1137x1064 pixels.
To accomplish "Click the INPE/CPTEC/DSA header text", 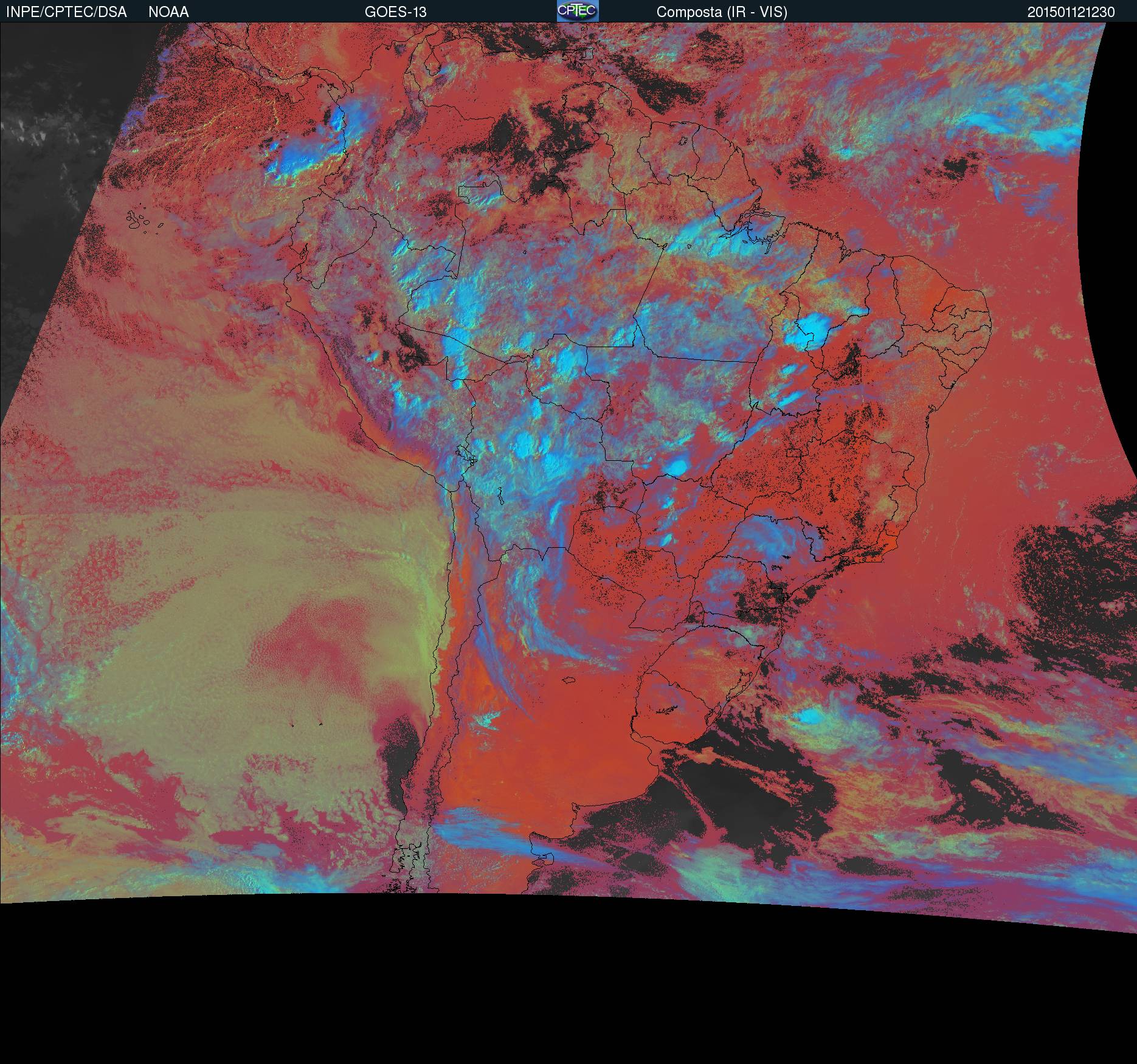I will coord(66,12).
